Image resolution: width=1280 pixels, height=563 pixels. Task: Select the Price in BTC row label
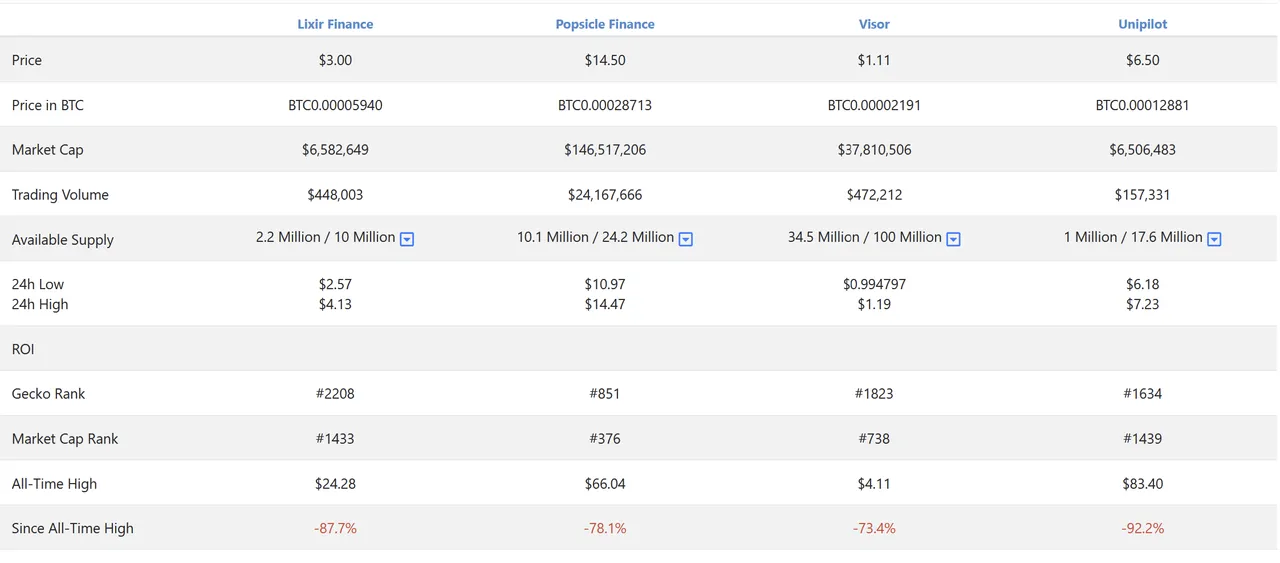pos(48,105)
